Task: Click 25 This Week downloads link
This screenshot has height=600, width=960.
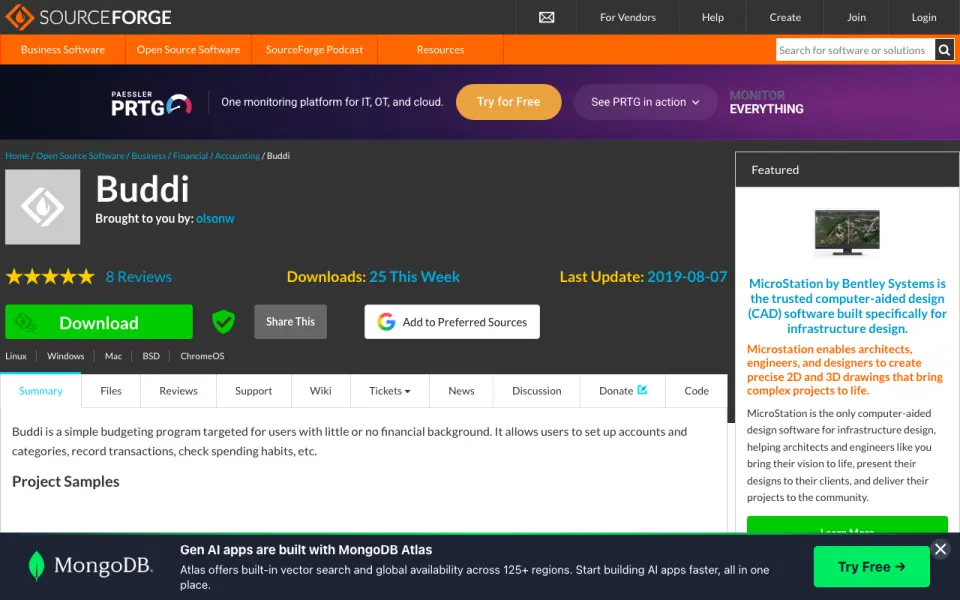Action: click(x=414, y=277)
